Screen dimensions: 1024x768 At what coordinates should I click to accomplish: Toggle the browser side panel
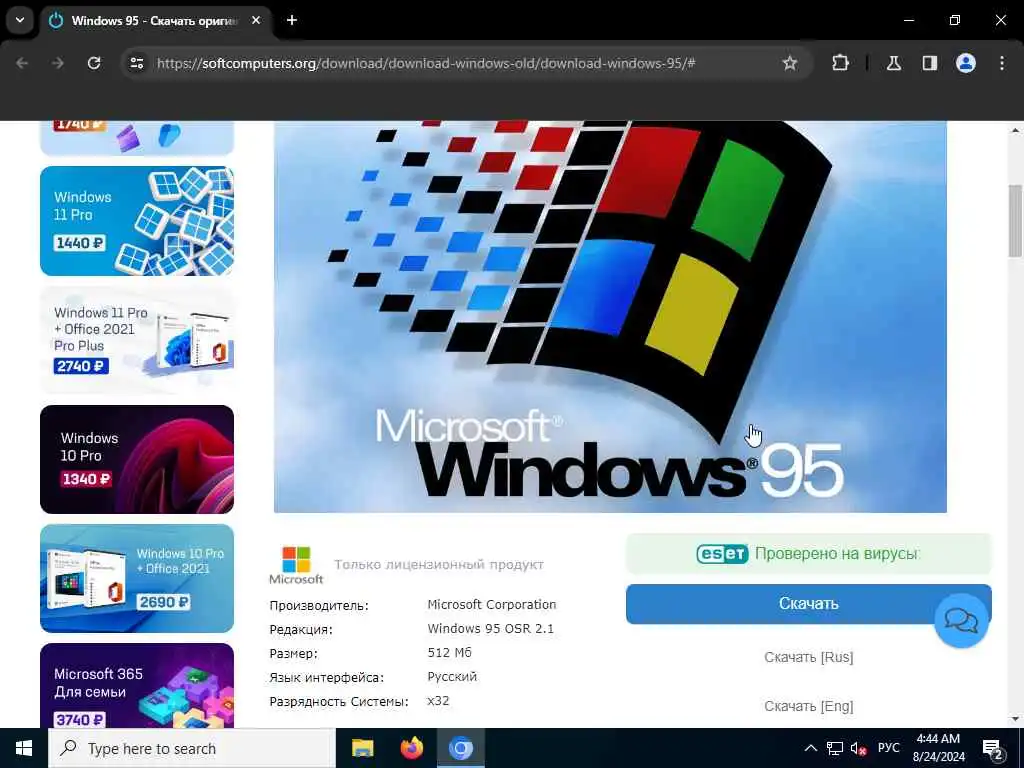[930, 63]
